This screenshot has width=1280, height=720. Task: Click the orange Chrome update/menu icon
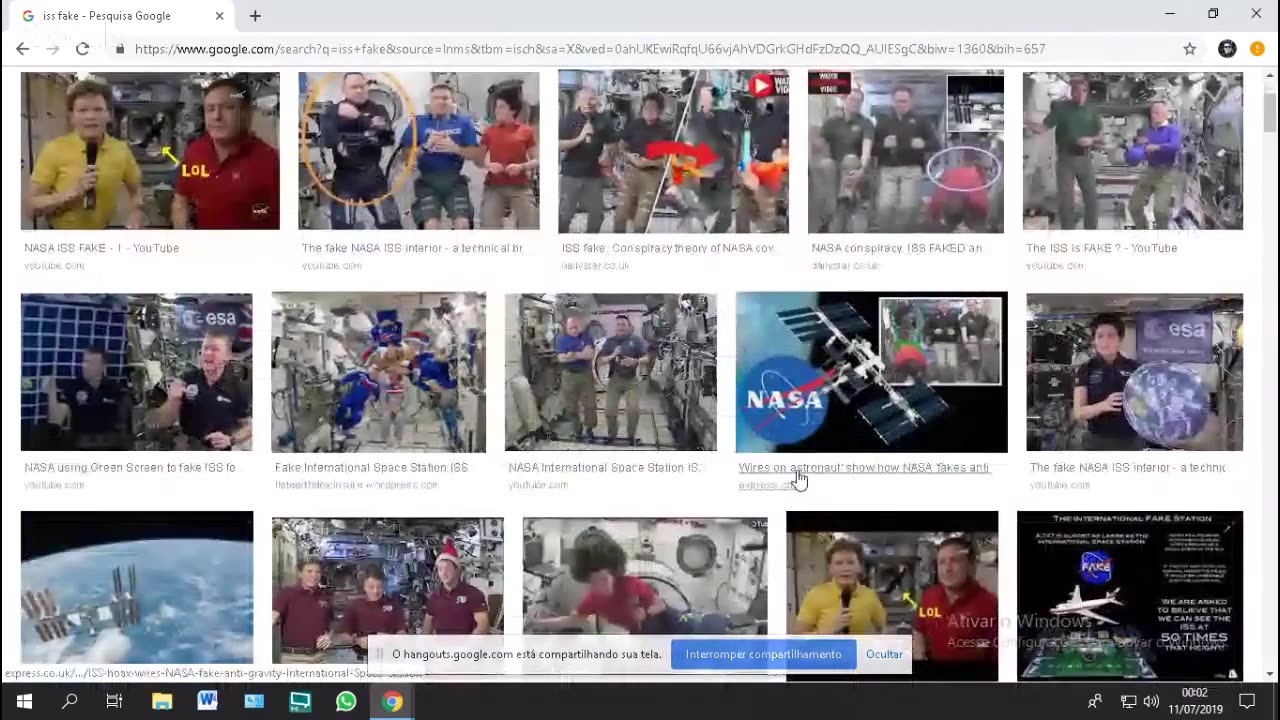1257,49
